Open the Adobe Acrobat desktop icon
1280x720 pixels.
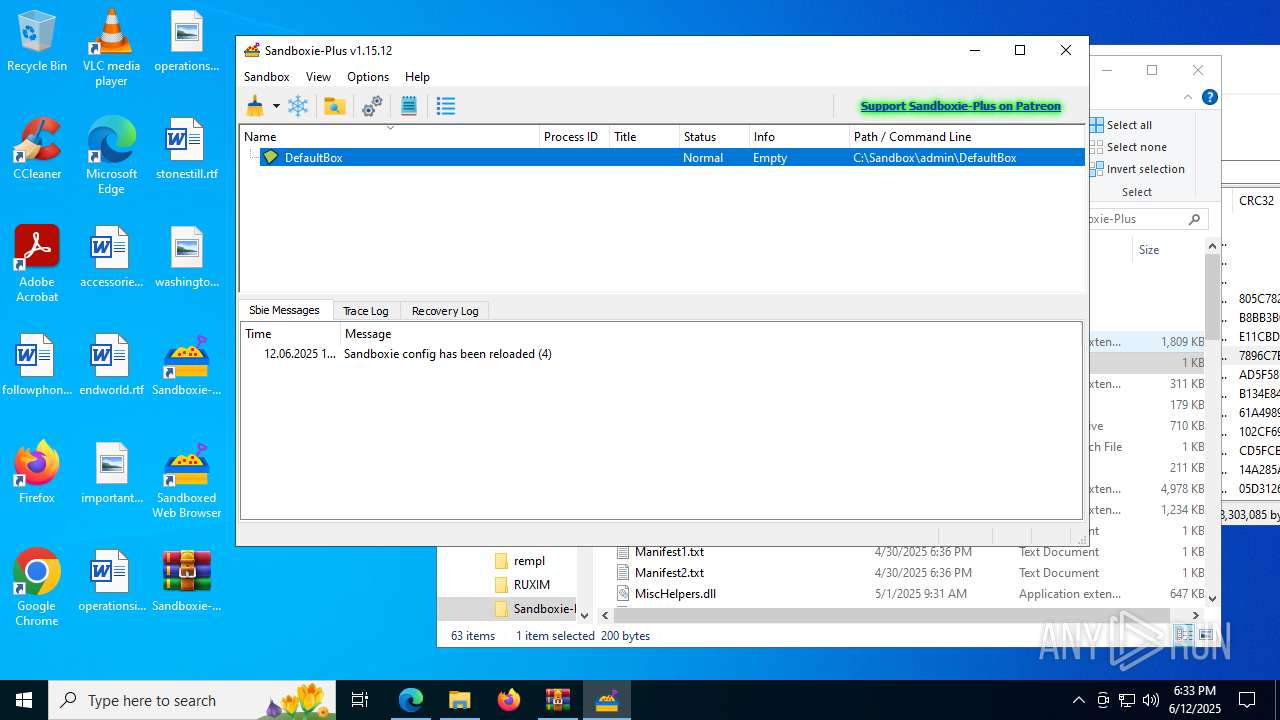(37, 264)
